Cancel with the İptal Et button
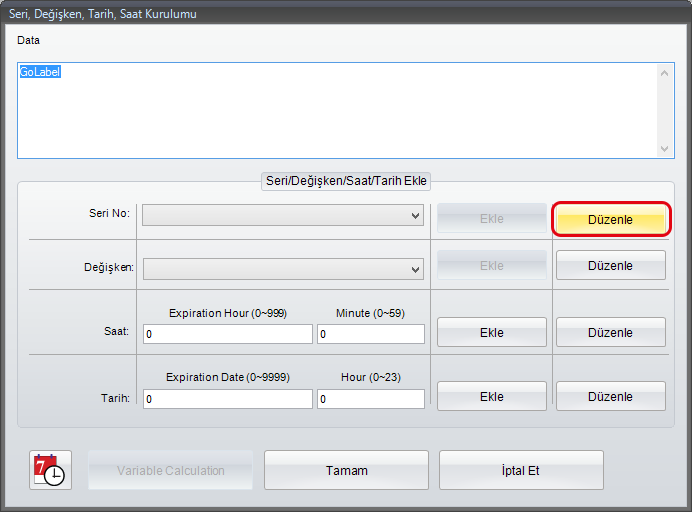 521,470
